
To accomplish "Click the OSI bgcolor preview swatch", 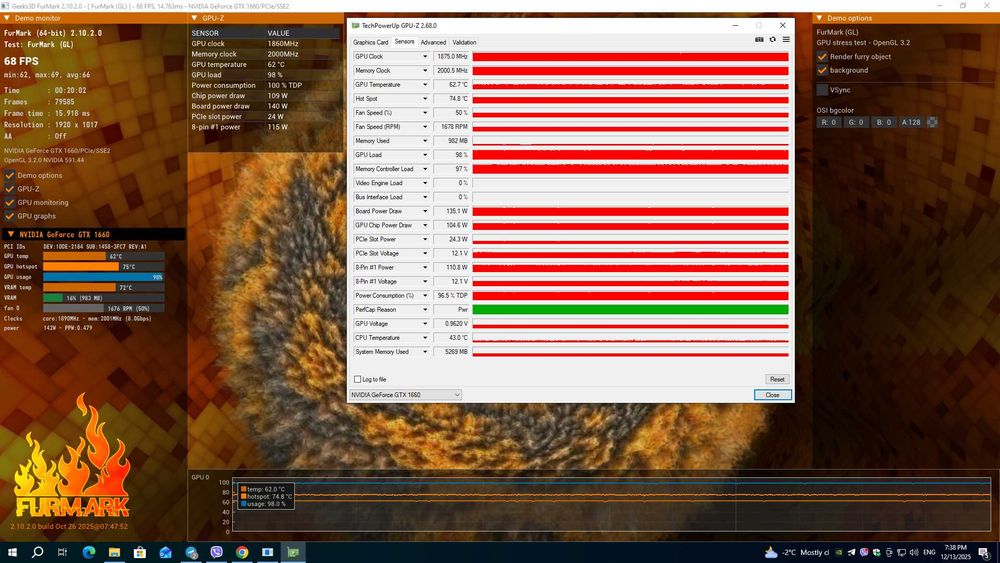I will coord(932,122).
